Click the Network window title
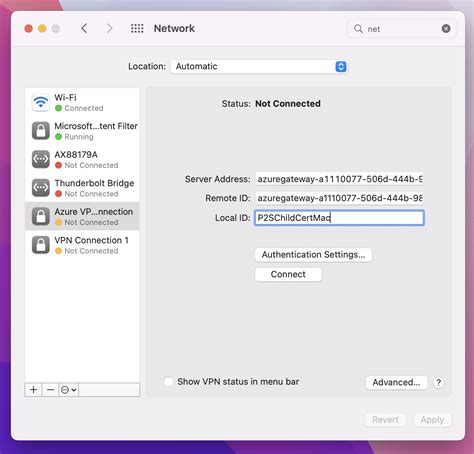The height and width of the screenshot is (454, 474). (174, 29)
